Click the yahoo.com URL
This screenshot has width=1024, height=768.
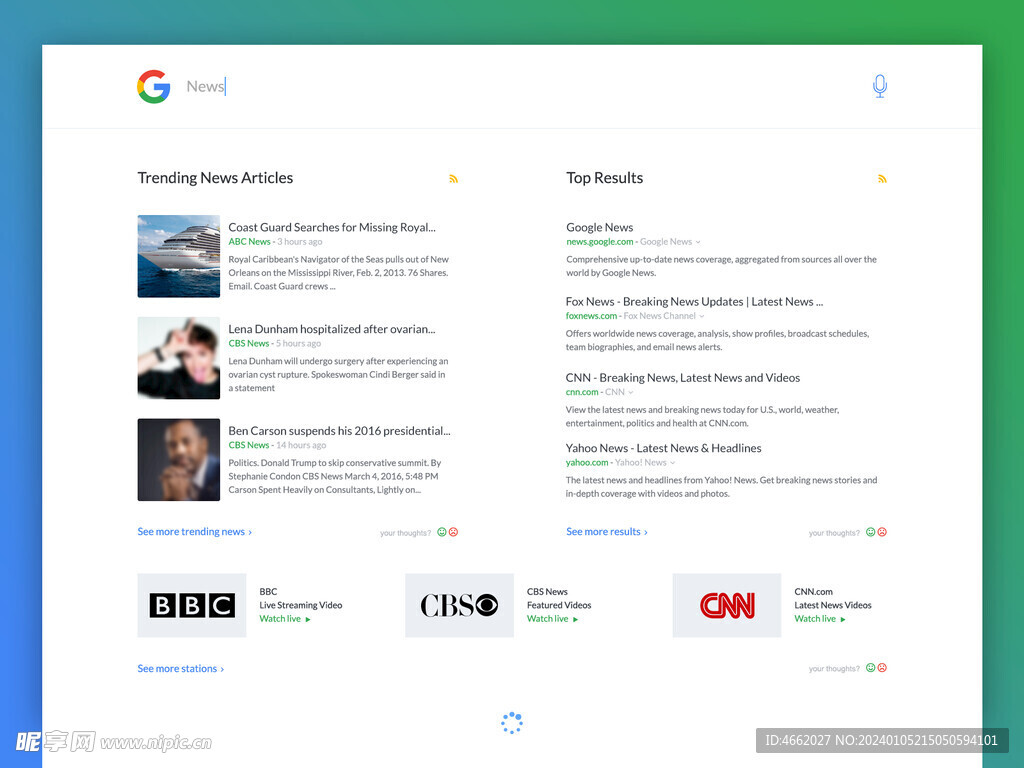click(586, 462)
